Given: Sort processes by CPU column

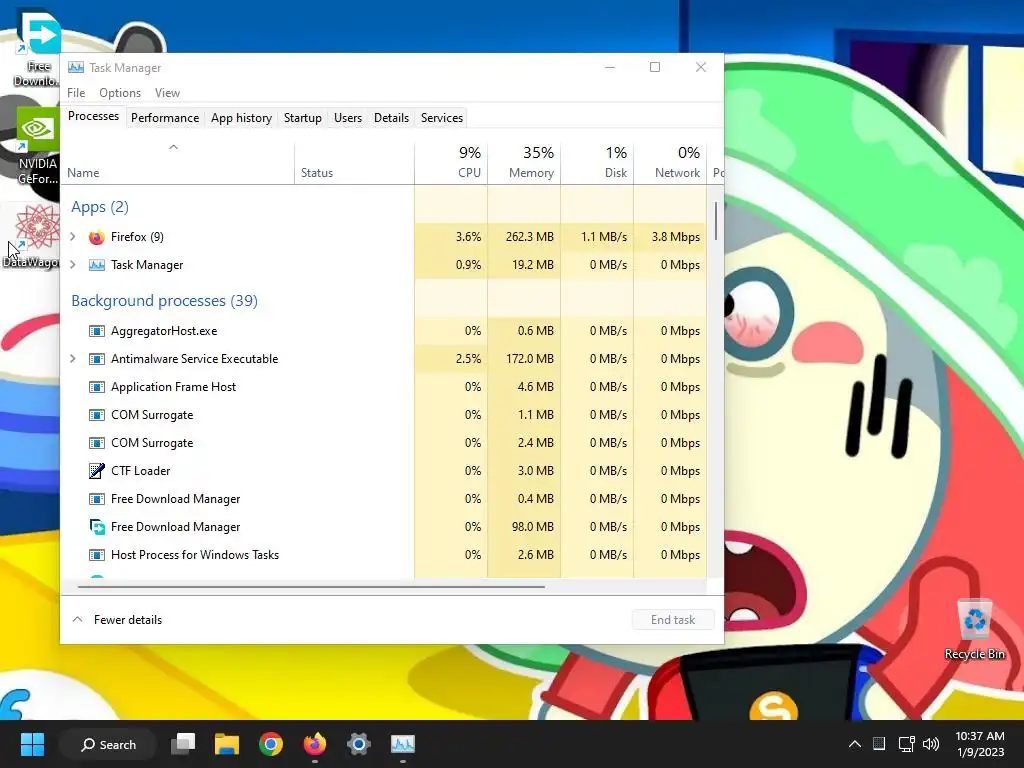Looking at the screenshot, I should coord(451,162).
